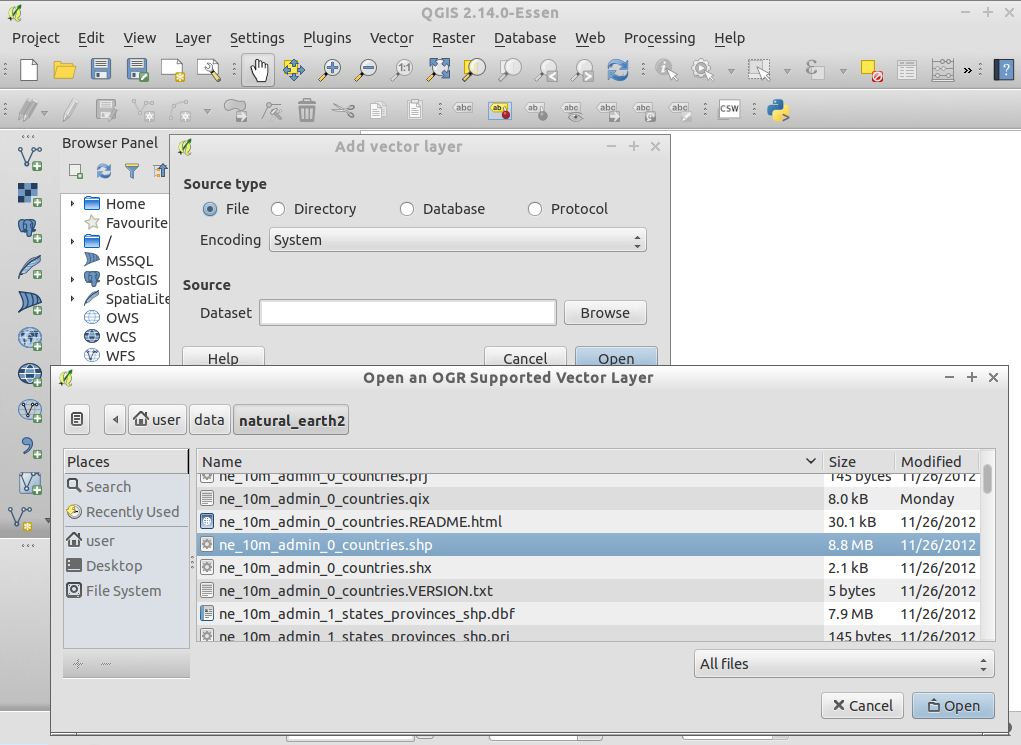
Task: Toggle type-a-file-name pencil button in file dialog
Action: pyautogui.click(x=77, y=419)
